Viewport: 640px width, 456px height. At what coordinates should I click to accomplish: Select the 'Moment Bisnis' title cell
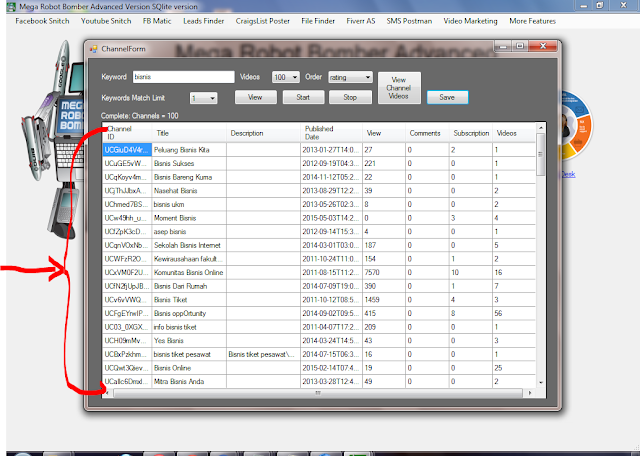[189, 218]
